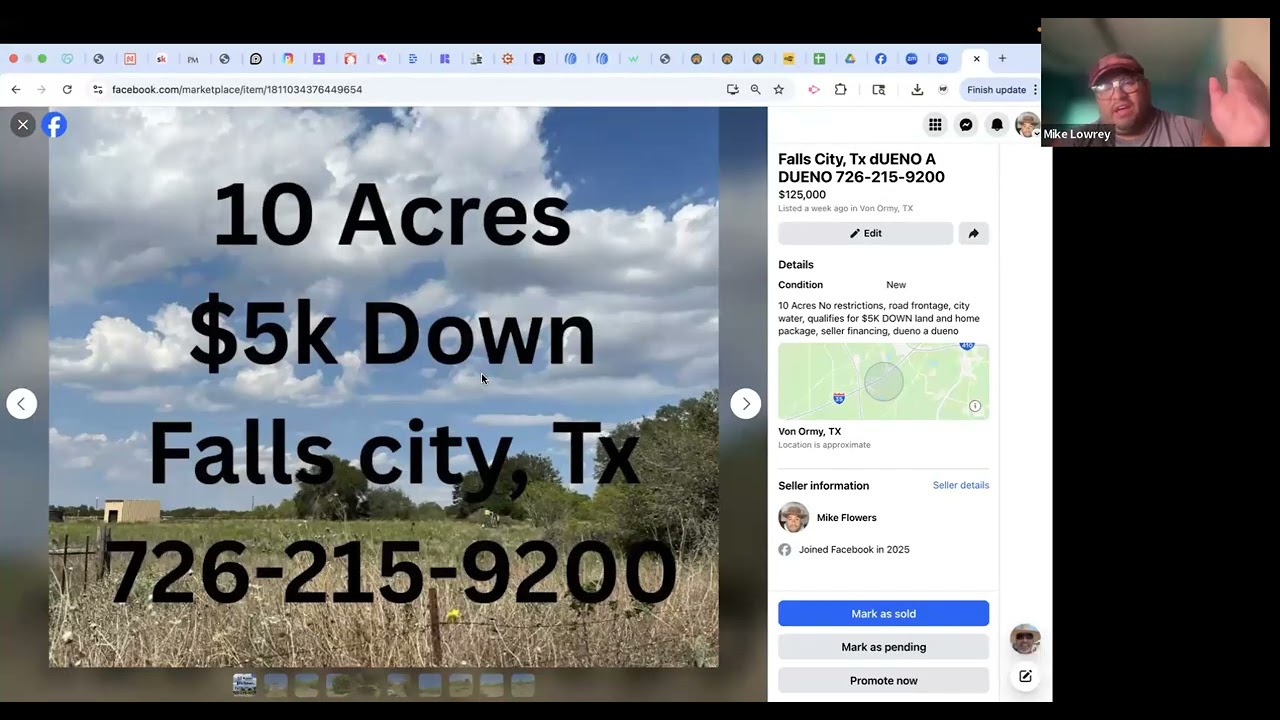Screen dimensions: 1280x720
Task: Switch to the red 'N' browser tab
Action: (x=130, y=59)
